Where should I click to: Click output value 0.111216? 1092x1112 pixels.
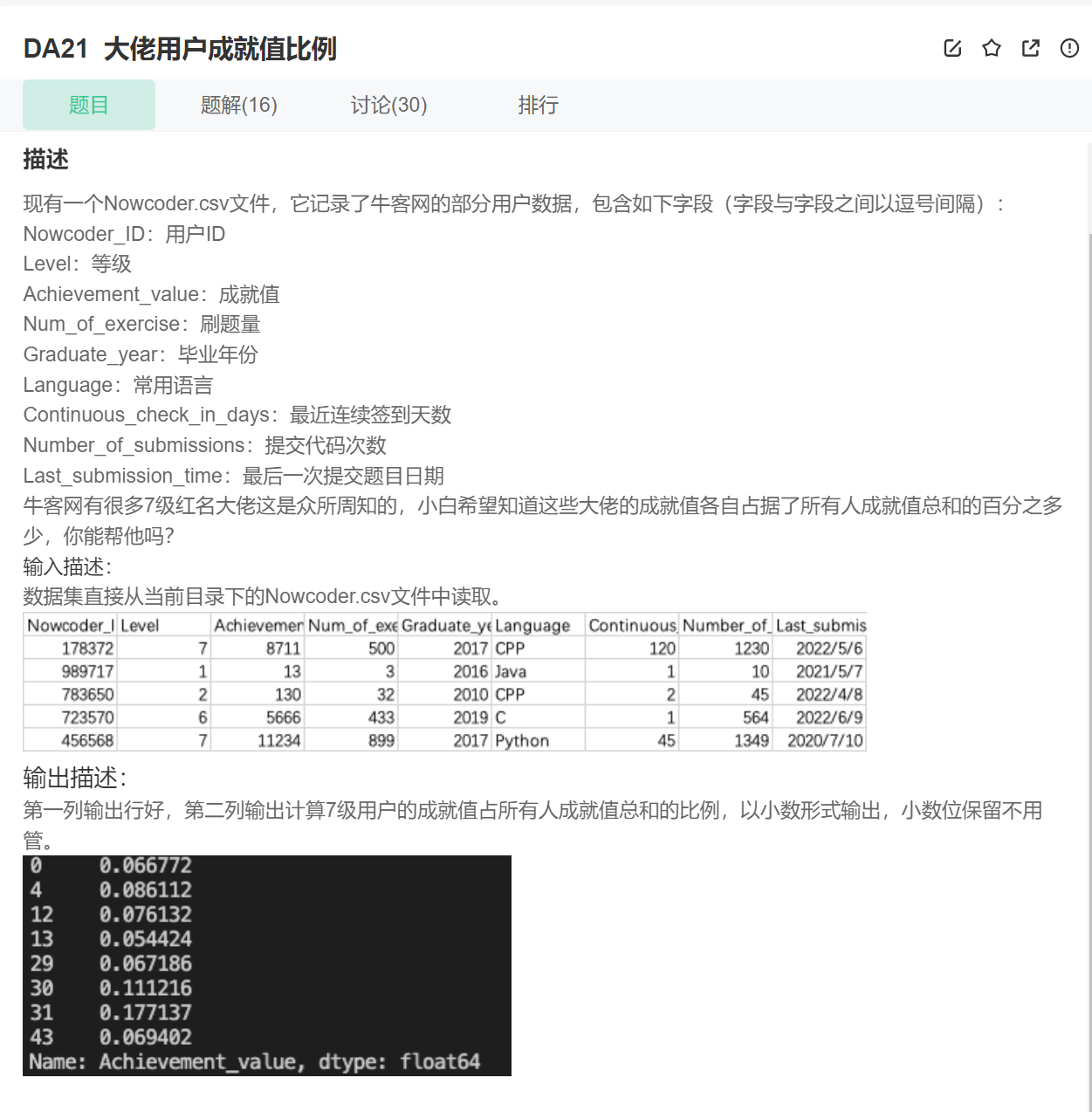pyautogui.click(x=146, y=988)
